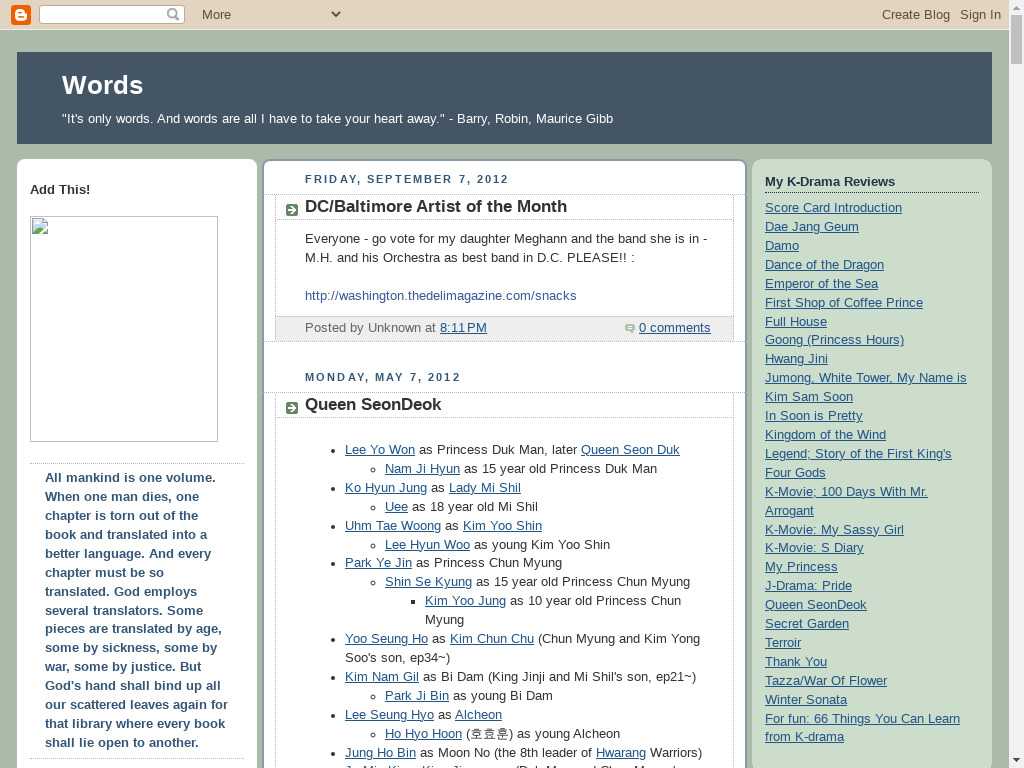Click Sign In in the top bar

pos(979,14)
